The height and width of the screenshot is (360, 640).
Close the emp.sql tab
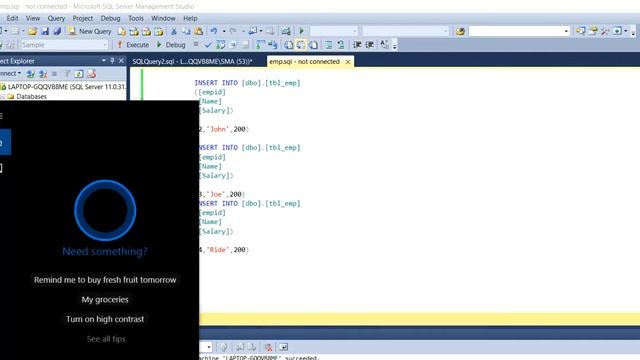tap(348, 62)
